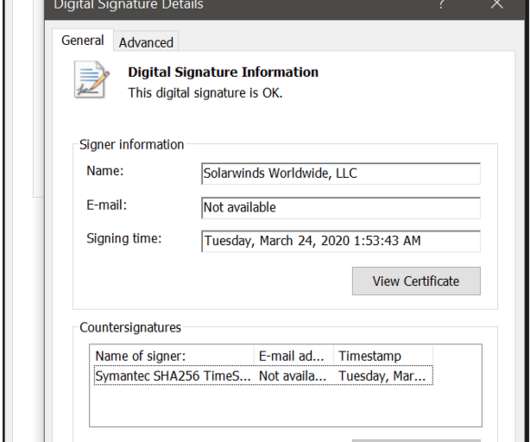
Task: Close the Digital Signature Details dialog
Action: [497, 4]
